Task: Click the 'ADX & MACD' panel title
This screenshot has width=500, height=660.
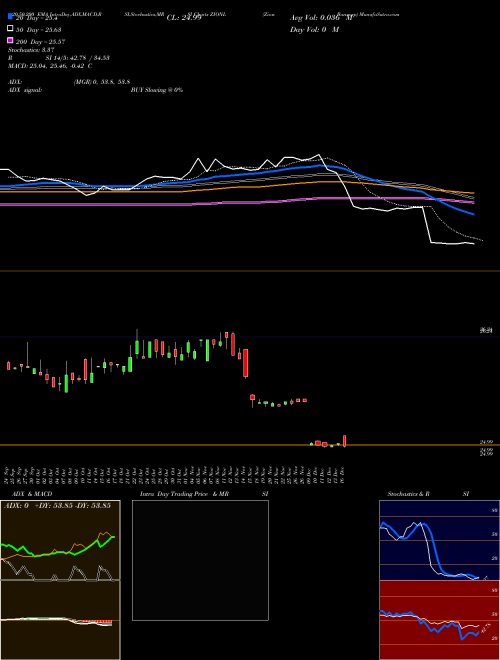Action: pyautogui.click(x=32, y=494)
